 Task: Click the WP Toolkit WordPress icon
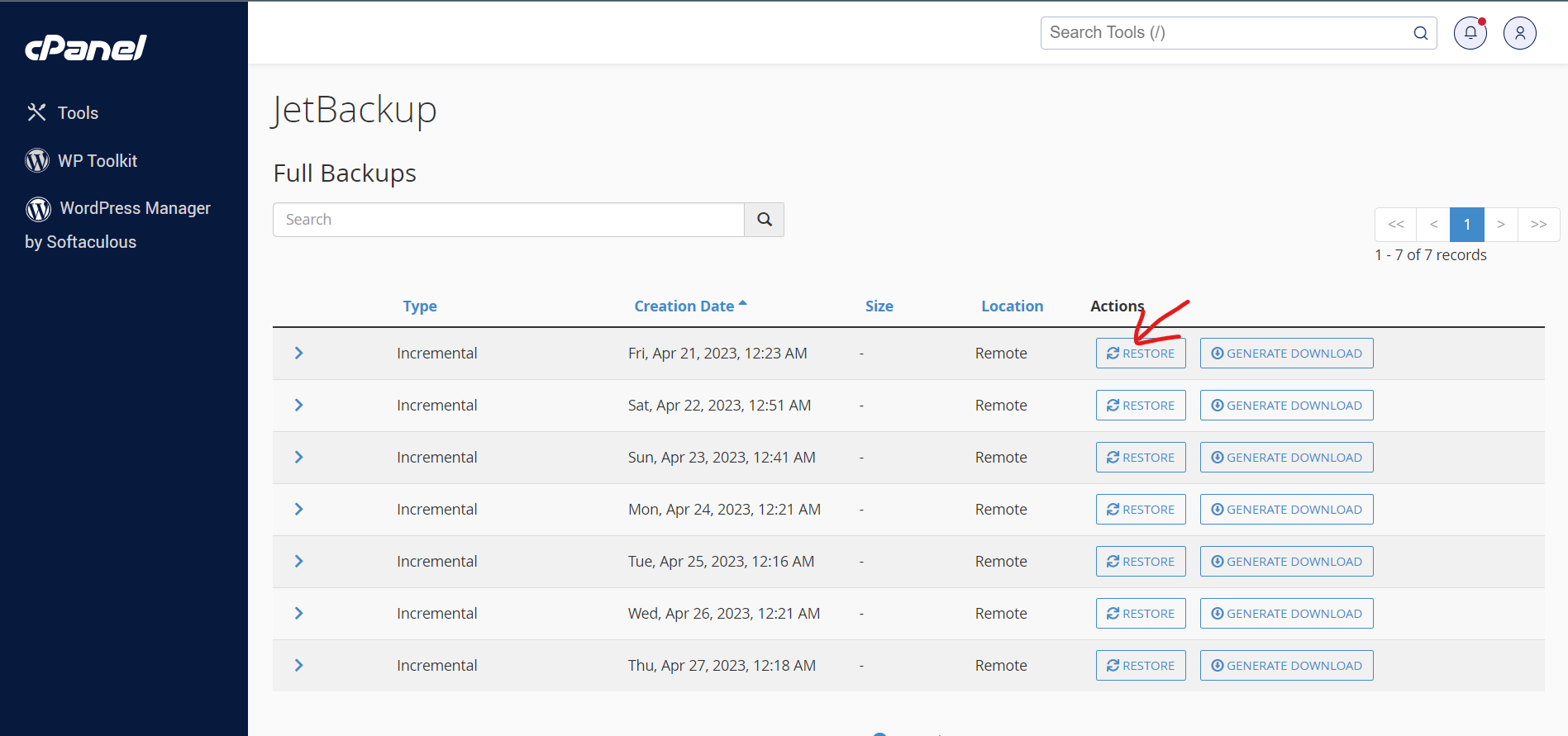pos(37,160)
